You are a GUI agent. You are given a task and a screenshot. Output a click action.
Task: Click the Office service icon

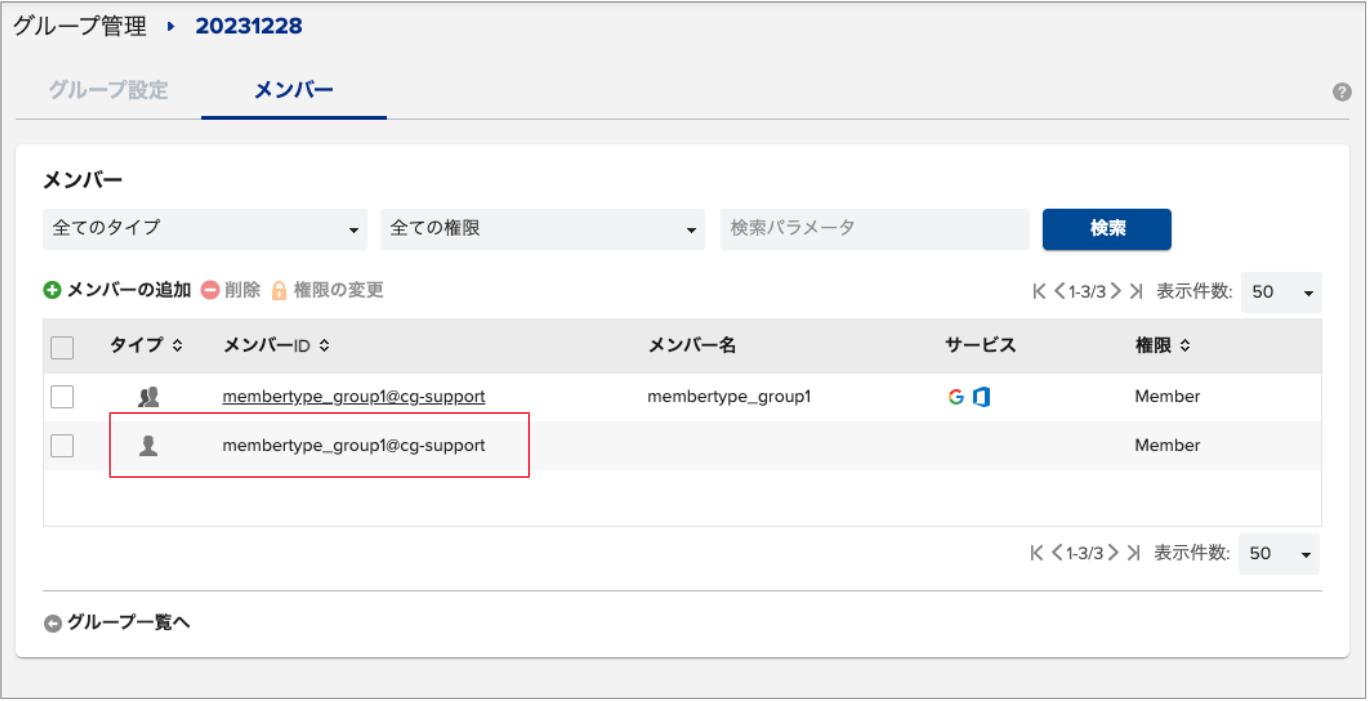pyautogui.click(x=981, y=397)
